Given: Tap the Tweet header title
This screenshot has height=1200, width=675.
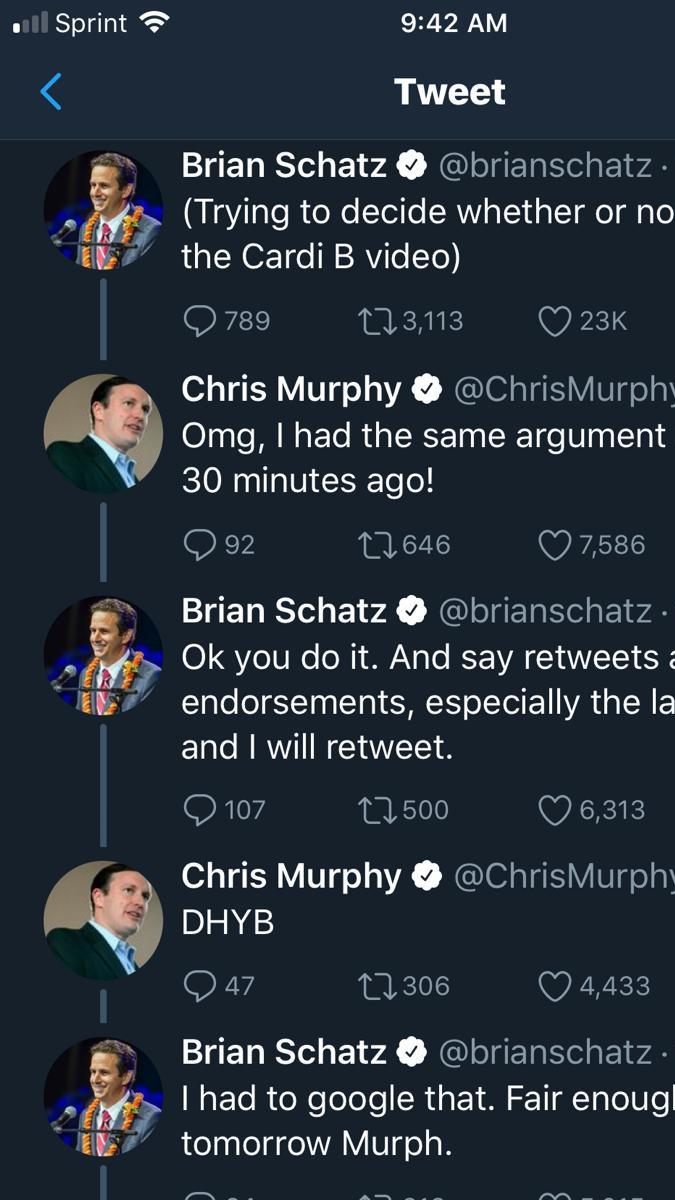Looking at the screenshot, I should (450, 92).
